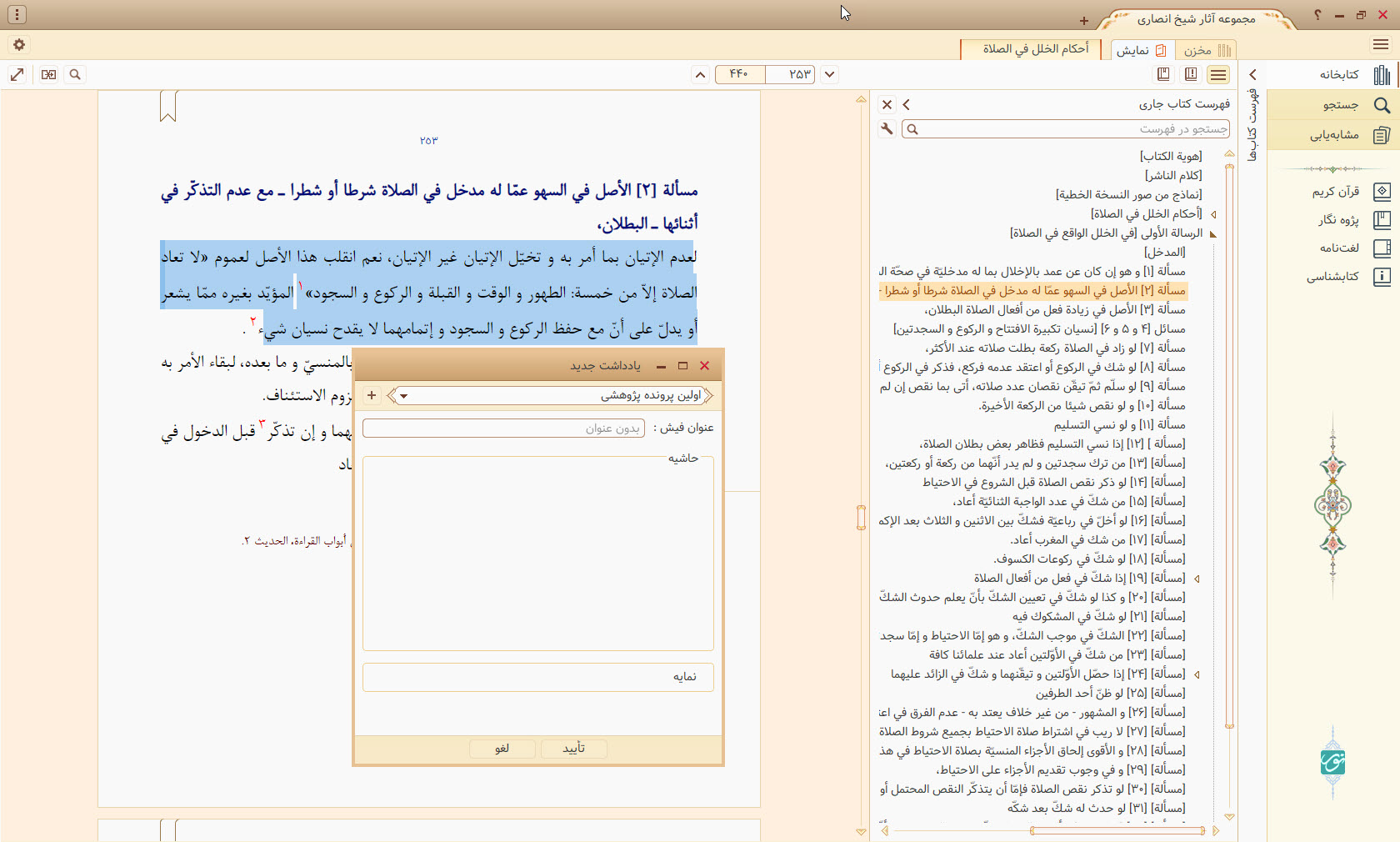Click the text pane vertical scroll thumb
Screen dimensions: 1400x842
(x=861, y=517)
